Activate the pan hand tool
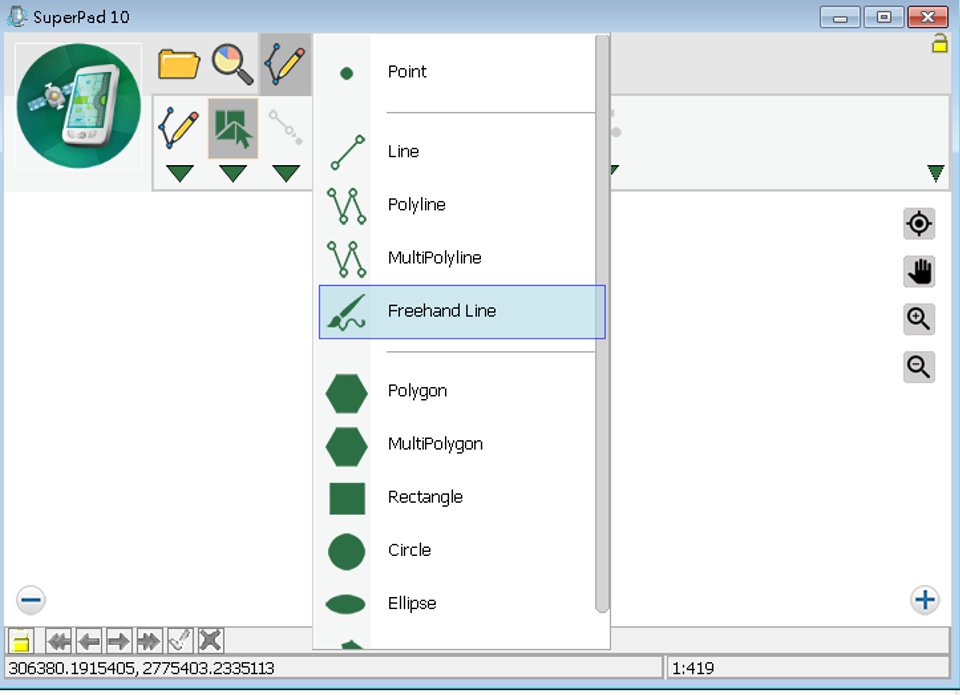 (919, 271)
